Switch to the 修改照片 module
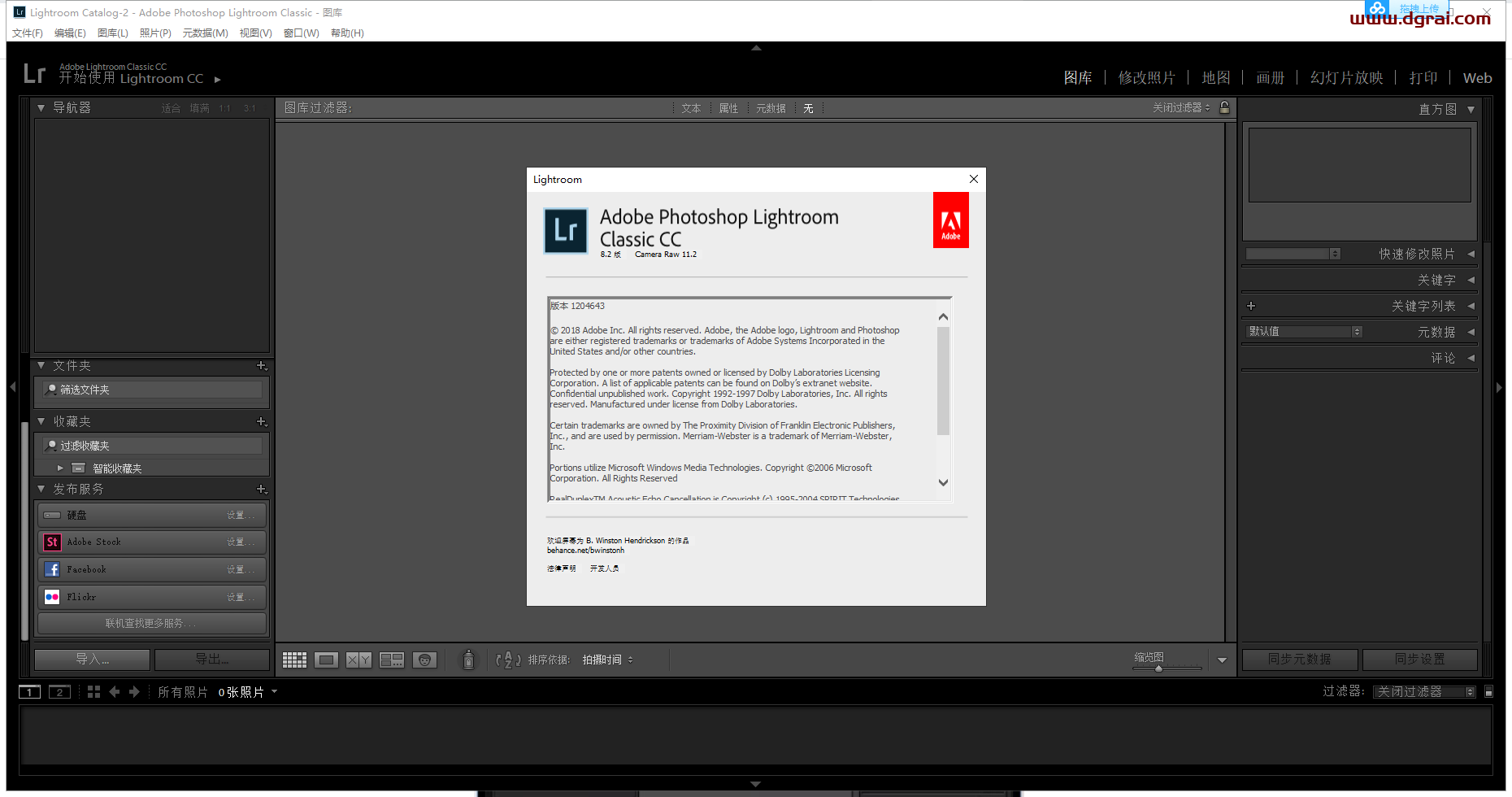 click(1146, 78)
